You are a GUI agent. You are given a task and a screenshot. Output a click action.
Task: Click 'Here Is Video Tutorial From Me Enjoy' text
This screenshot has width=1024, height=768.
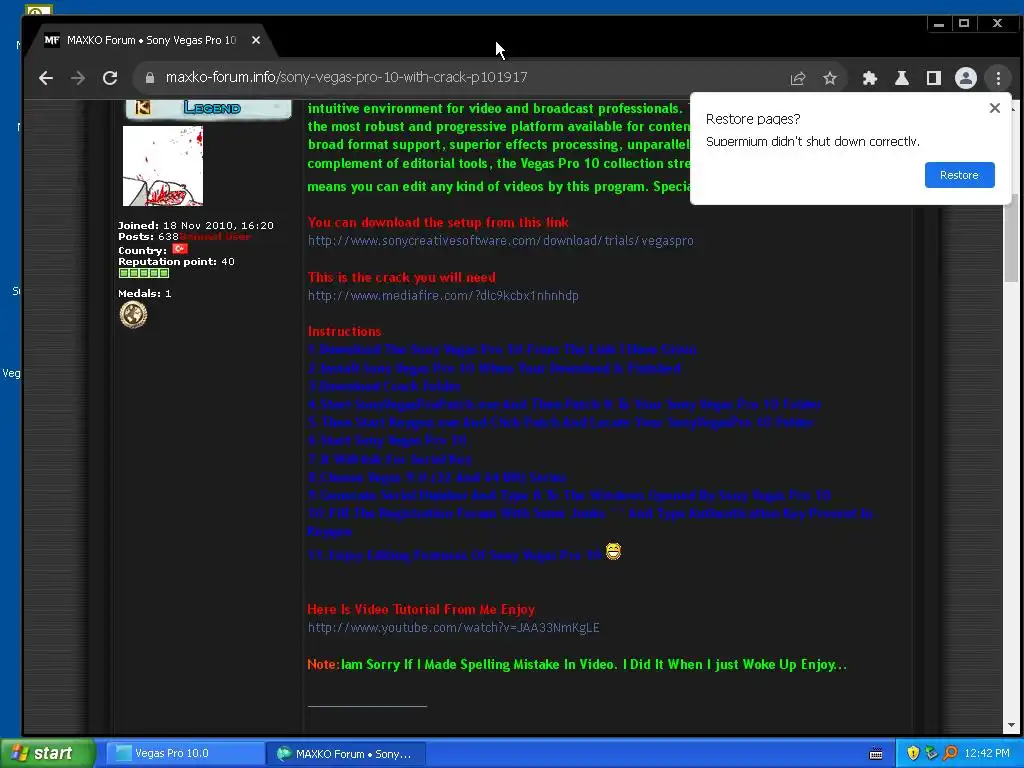coord(421,609)
